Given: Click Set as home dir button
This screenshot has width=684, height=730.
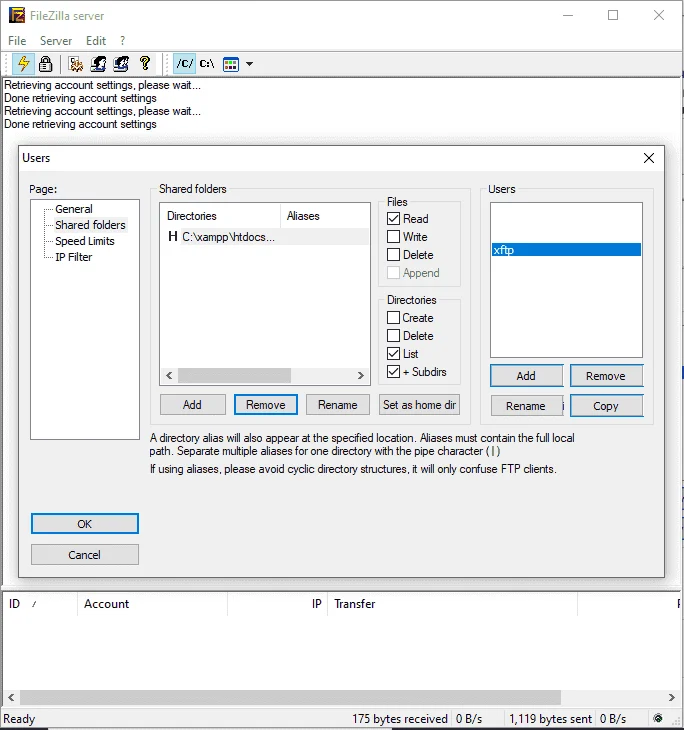Looking at the screenshot, I should [419, 405].
